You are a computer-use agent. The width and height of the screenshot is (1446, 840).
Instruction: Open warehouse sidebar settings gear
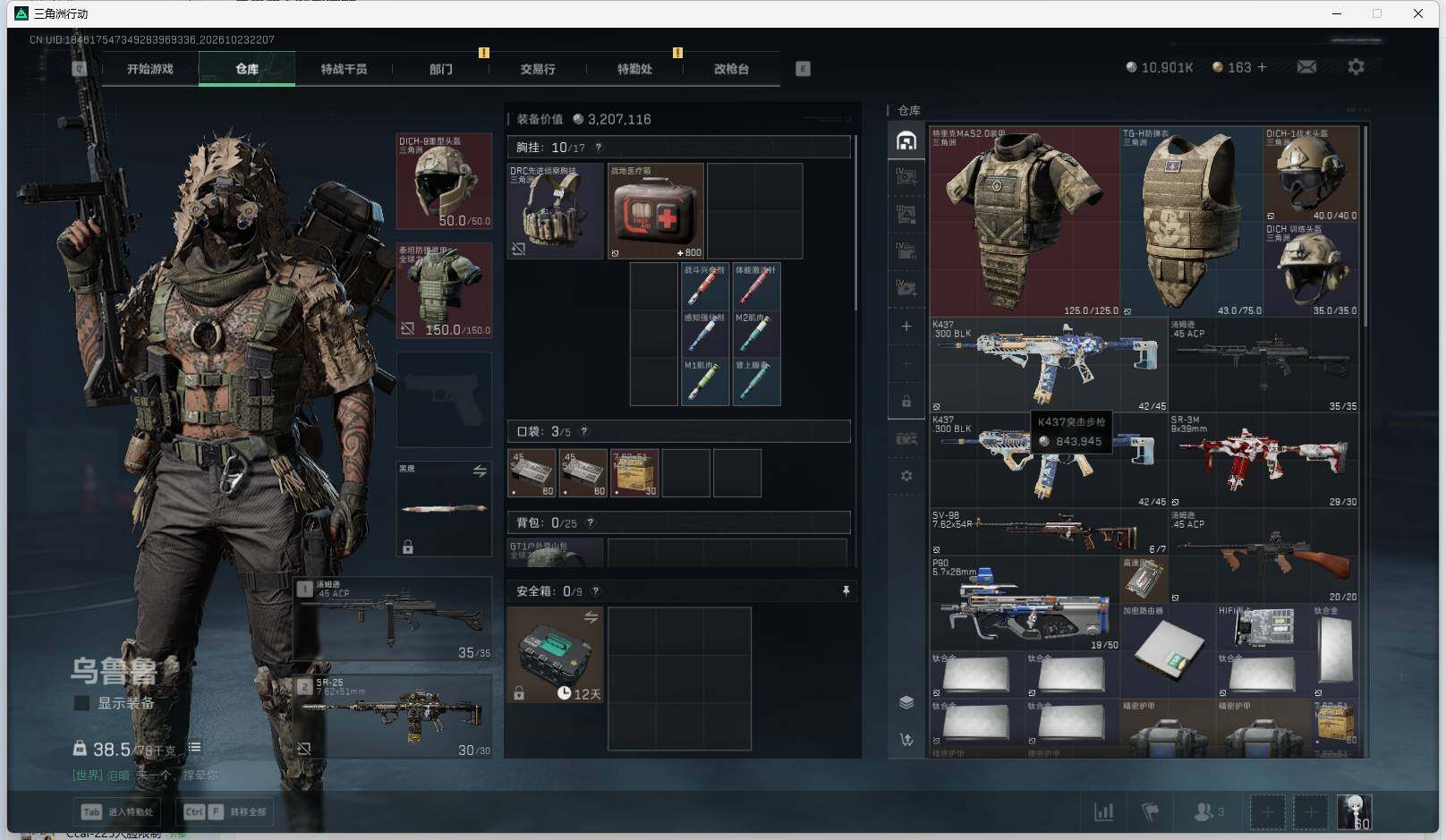coord(906,476)
